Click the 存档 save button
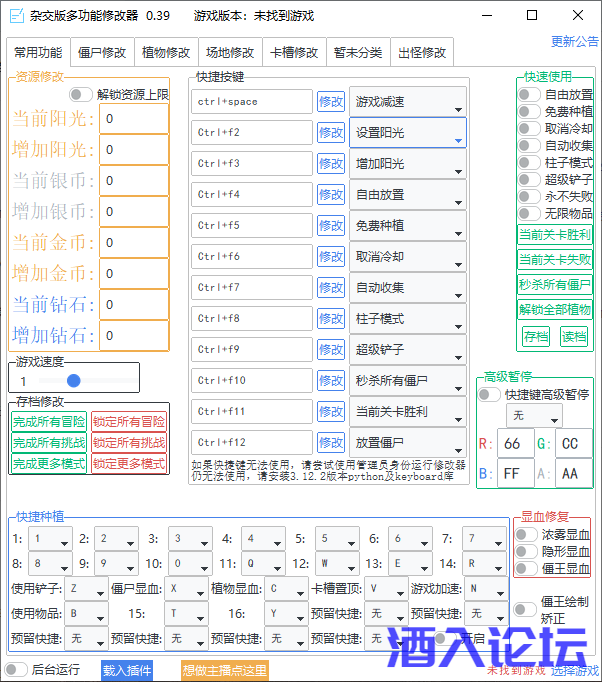Screen dimensions: 602x682 pyautogui.click(x=536, y=337)
